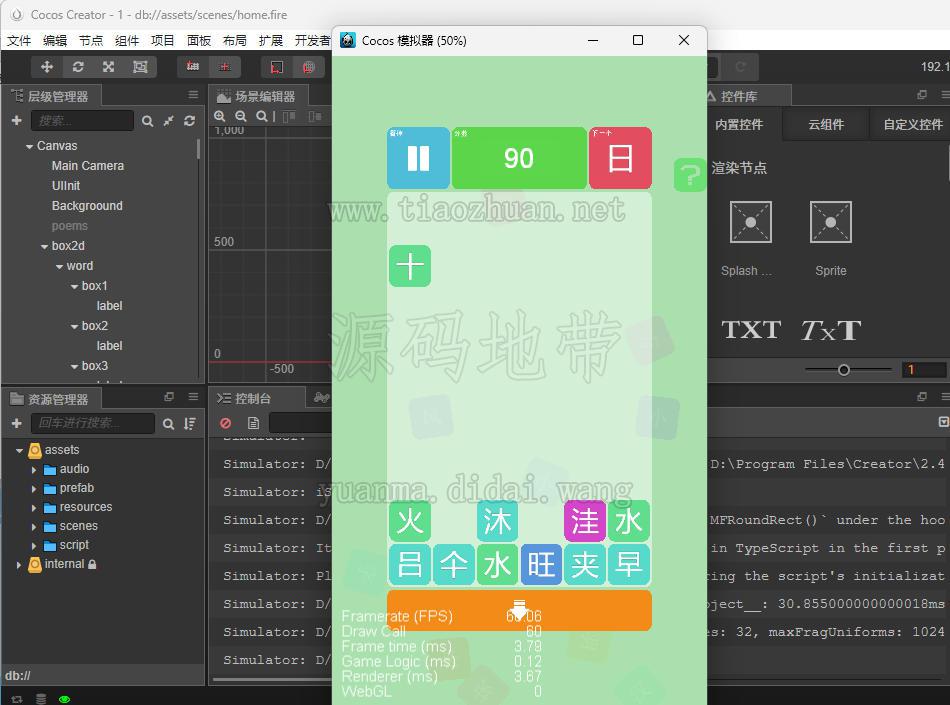Select the poems node

70,226
